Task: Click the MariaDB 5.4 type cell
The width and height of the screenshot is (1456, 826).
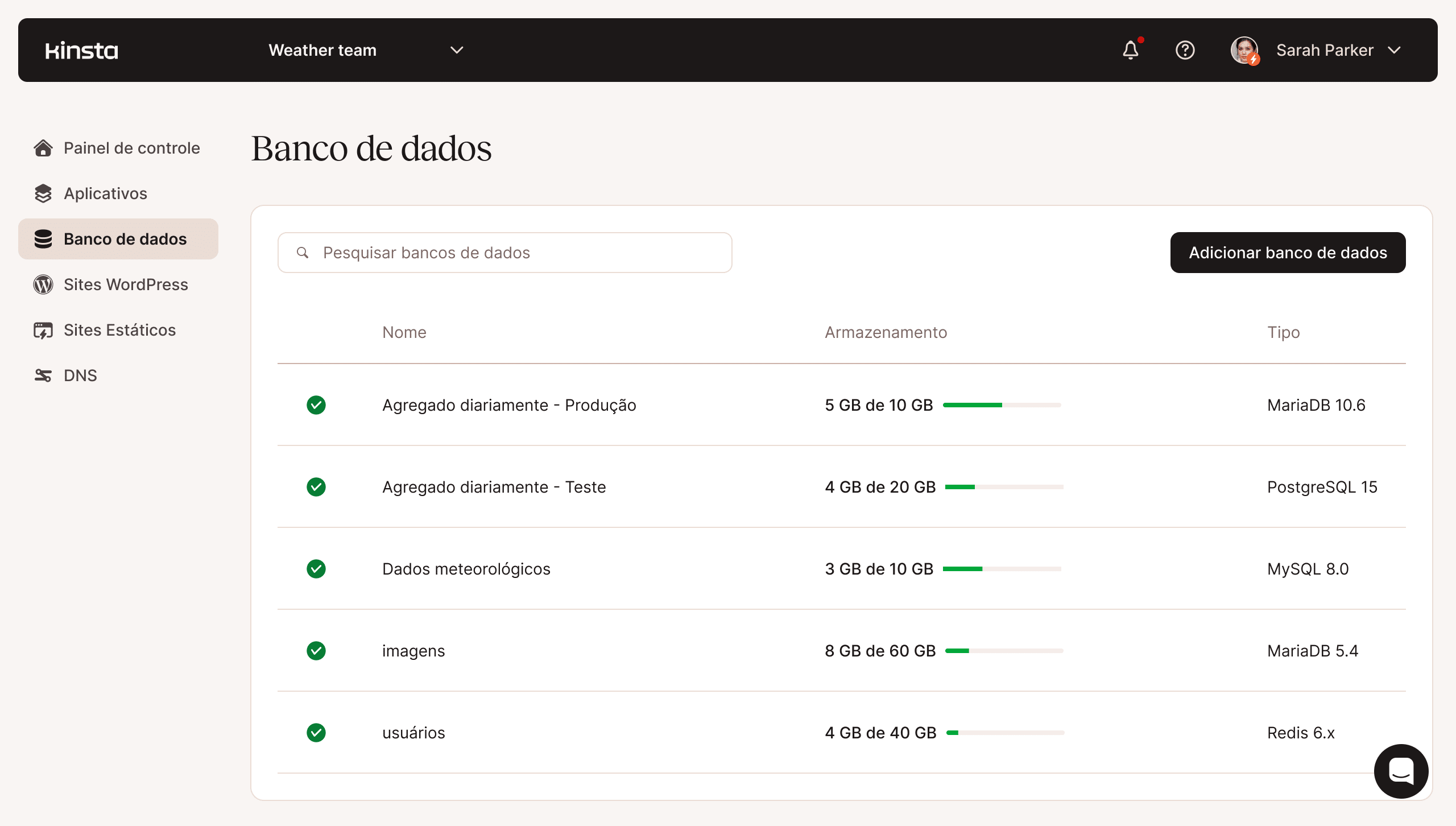Action: (1313, 651)
